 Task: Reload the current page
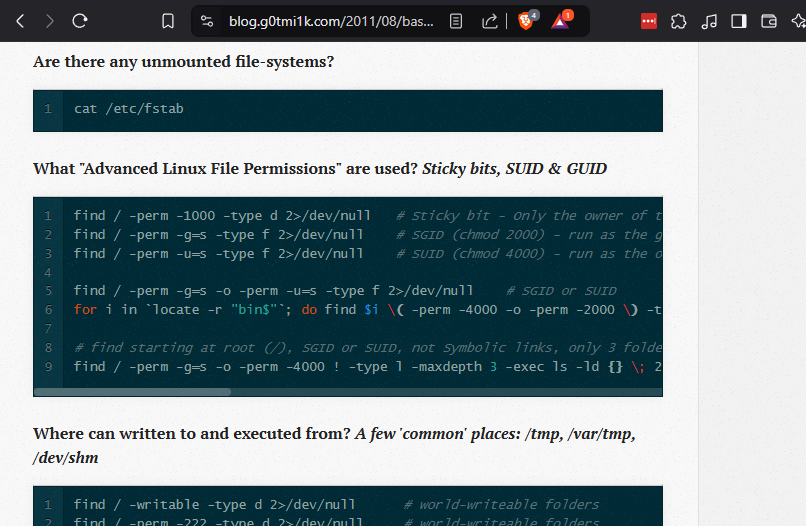[80, 21]
